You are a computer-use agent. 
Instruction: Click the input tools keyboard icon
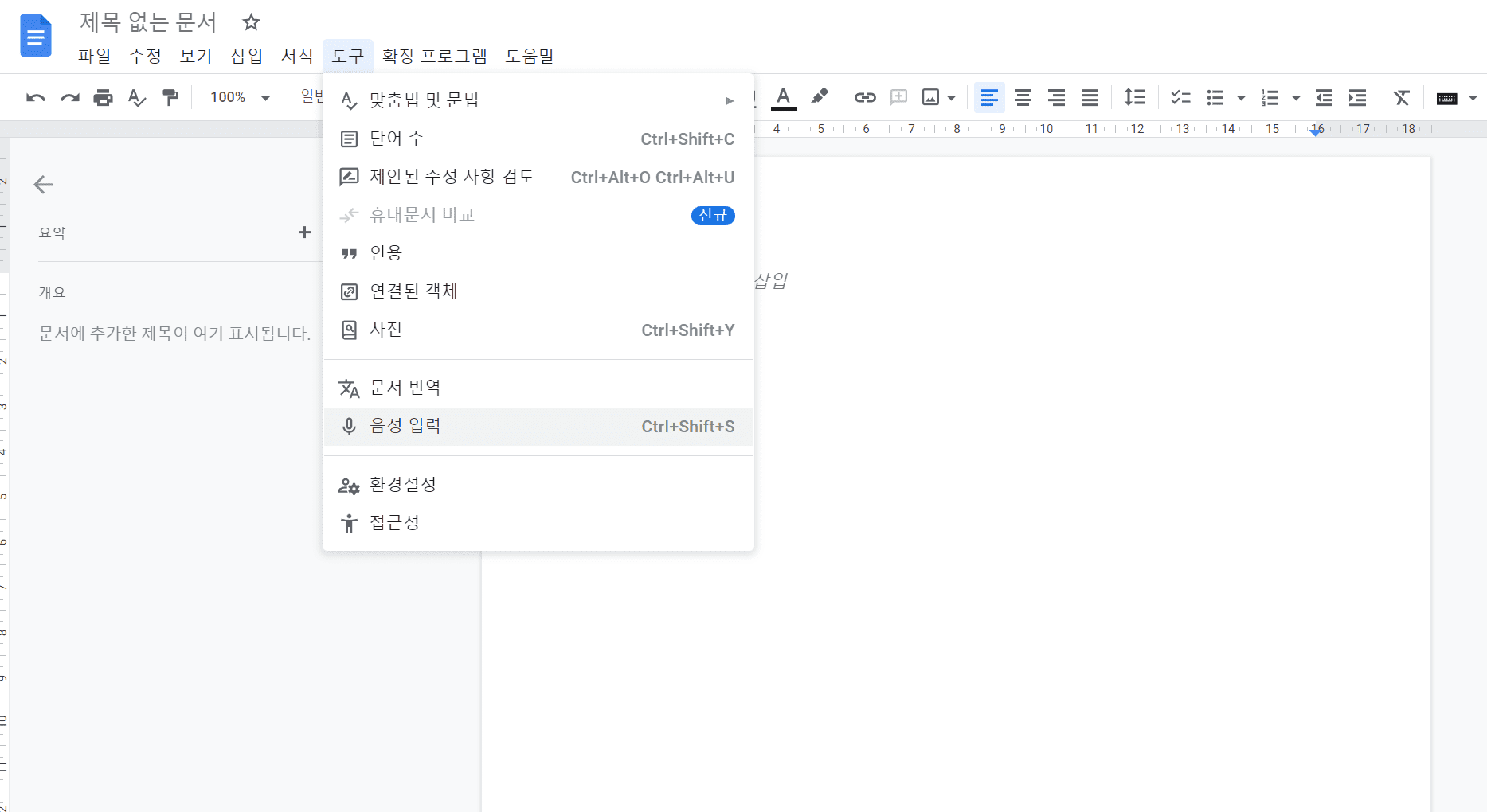click(1447, 98)
